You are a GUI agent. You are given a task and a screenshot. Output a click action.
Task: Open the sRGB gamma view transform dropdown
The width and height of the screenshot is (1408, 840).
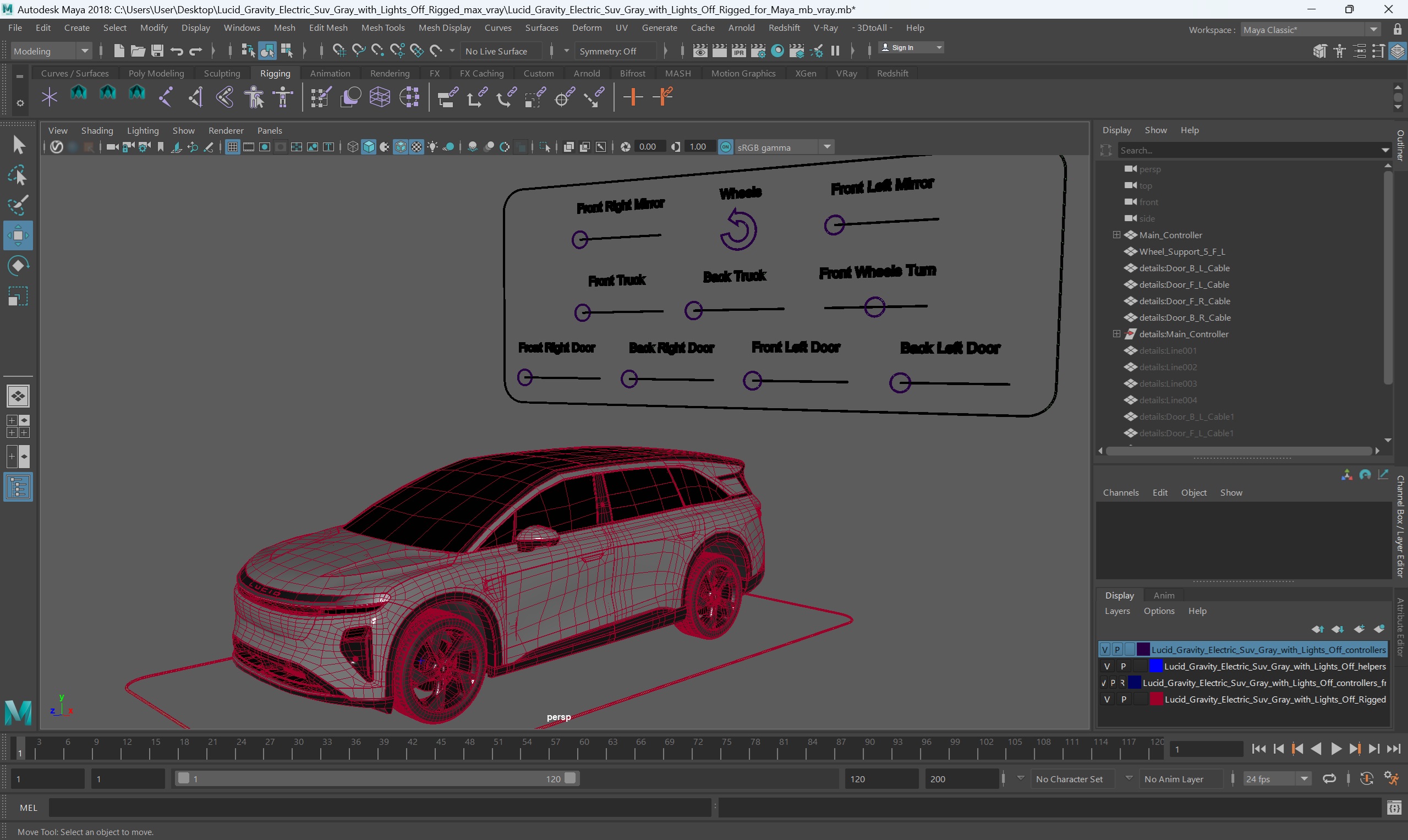click(x=784, y=147)
